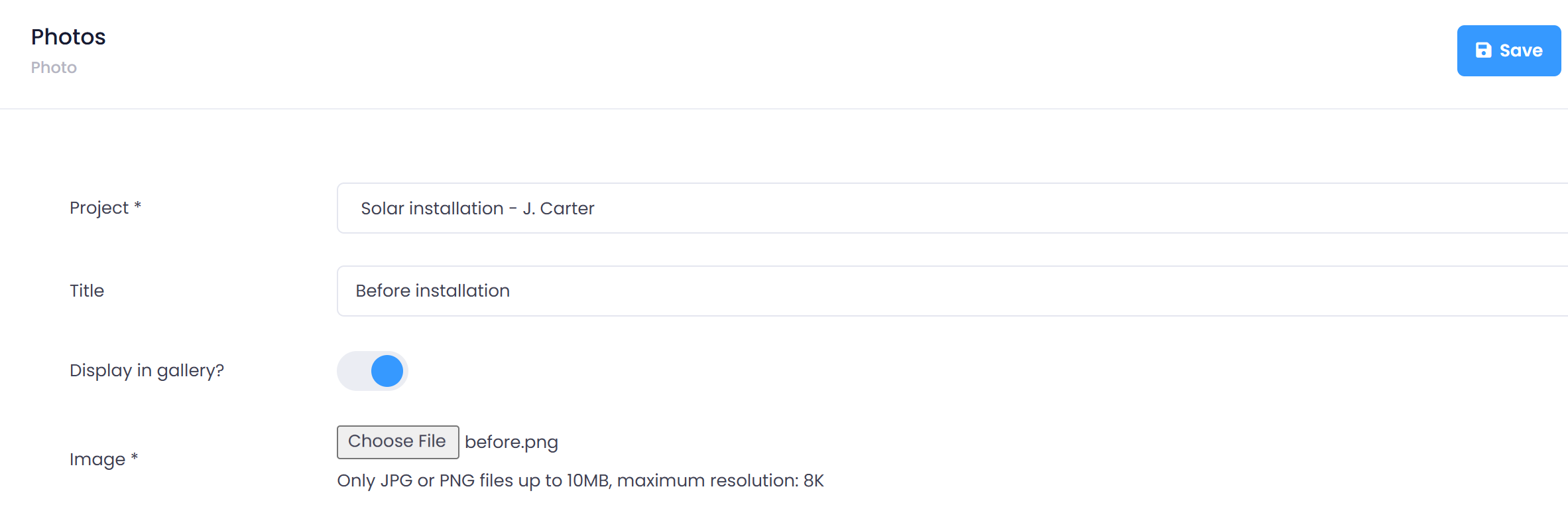Select the 'Solar installation - J. Carter' value
This screenshot has height=511, width=1568.
[x=477, y=208]
